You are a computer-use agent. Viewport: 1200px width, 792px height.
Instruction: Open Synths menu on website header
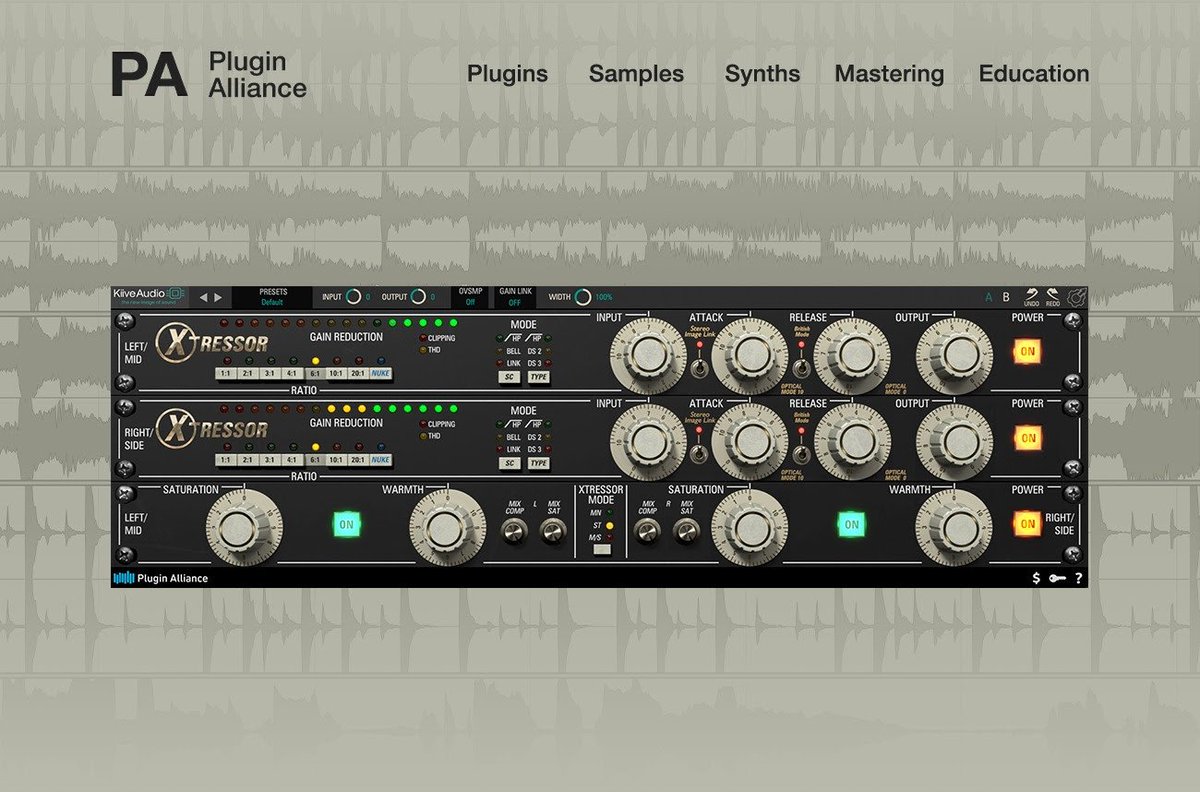pyautogui.click(x=762, y=74)
